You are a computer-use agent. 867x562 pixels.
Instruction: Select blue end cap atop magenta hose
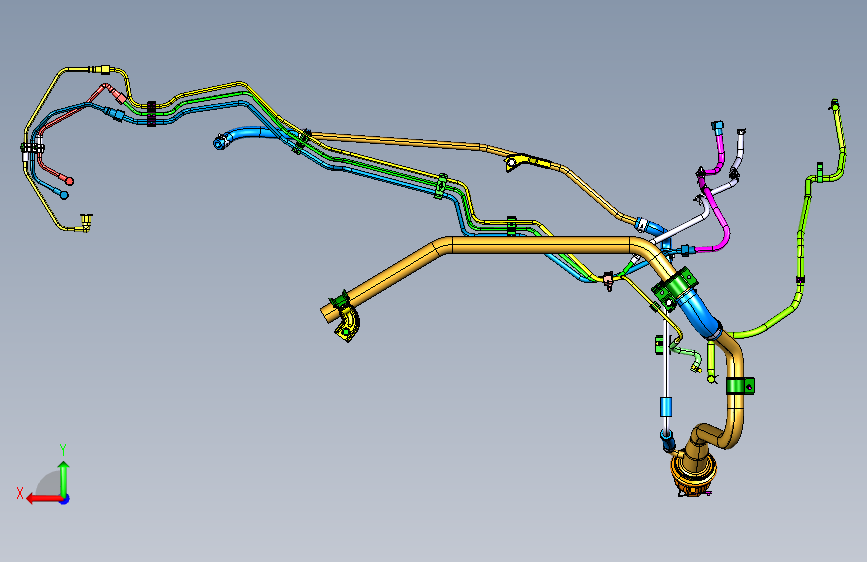point(717,127)
